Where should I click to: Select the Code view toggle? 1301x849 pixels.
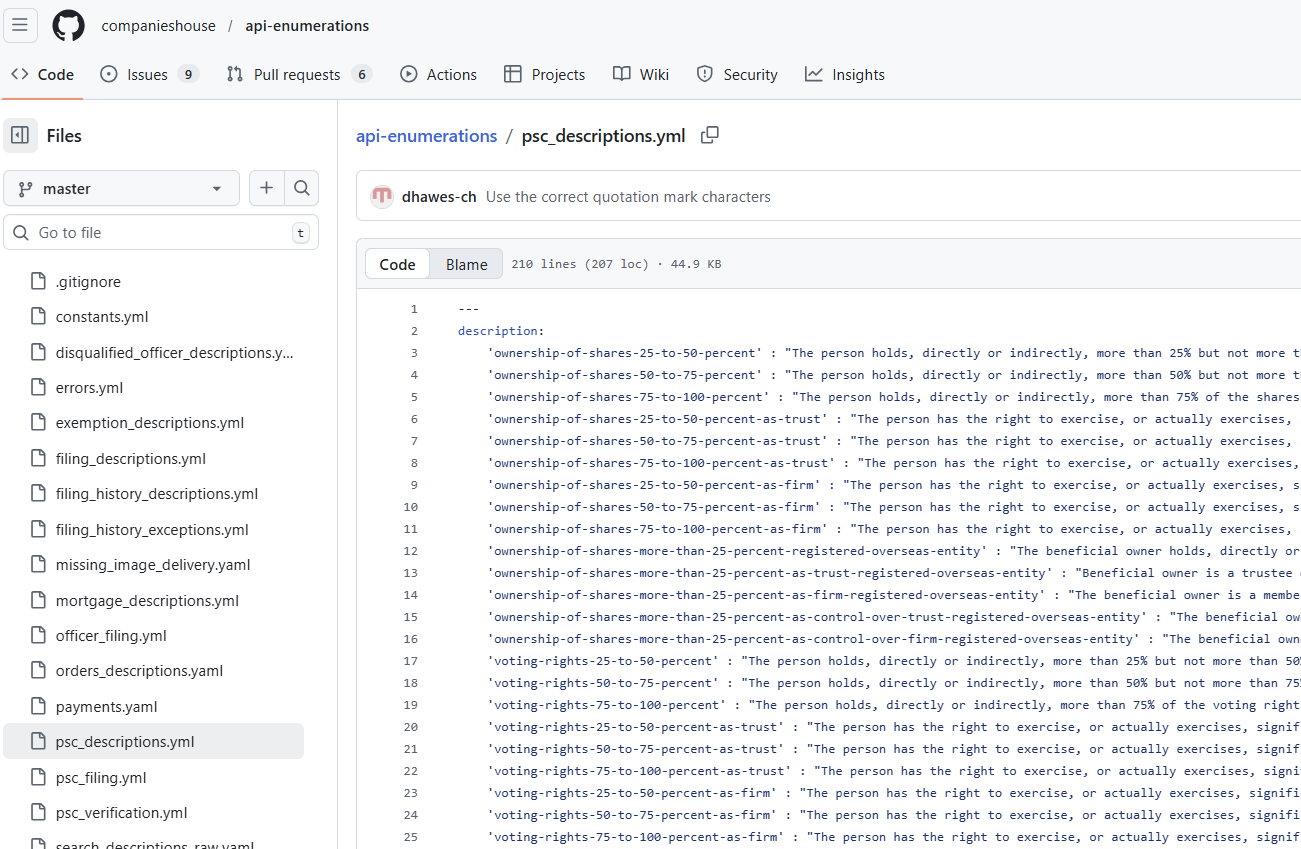397,264
